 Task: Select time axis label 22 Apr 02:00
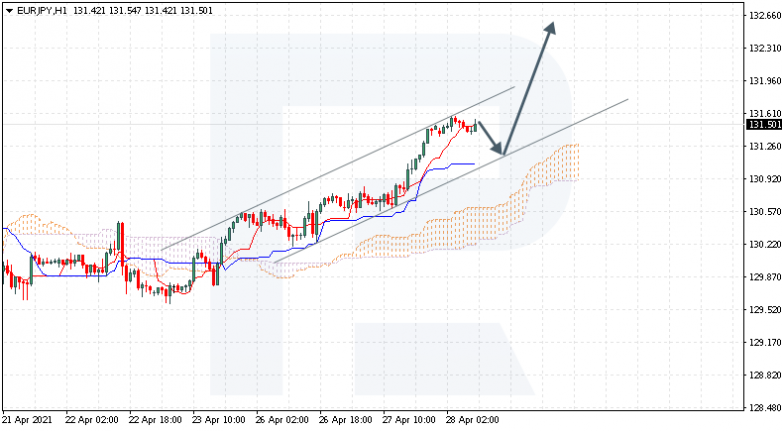92,420
